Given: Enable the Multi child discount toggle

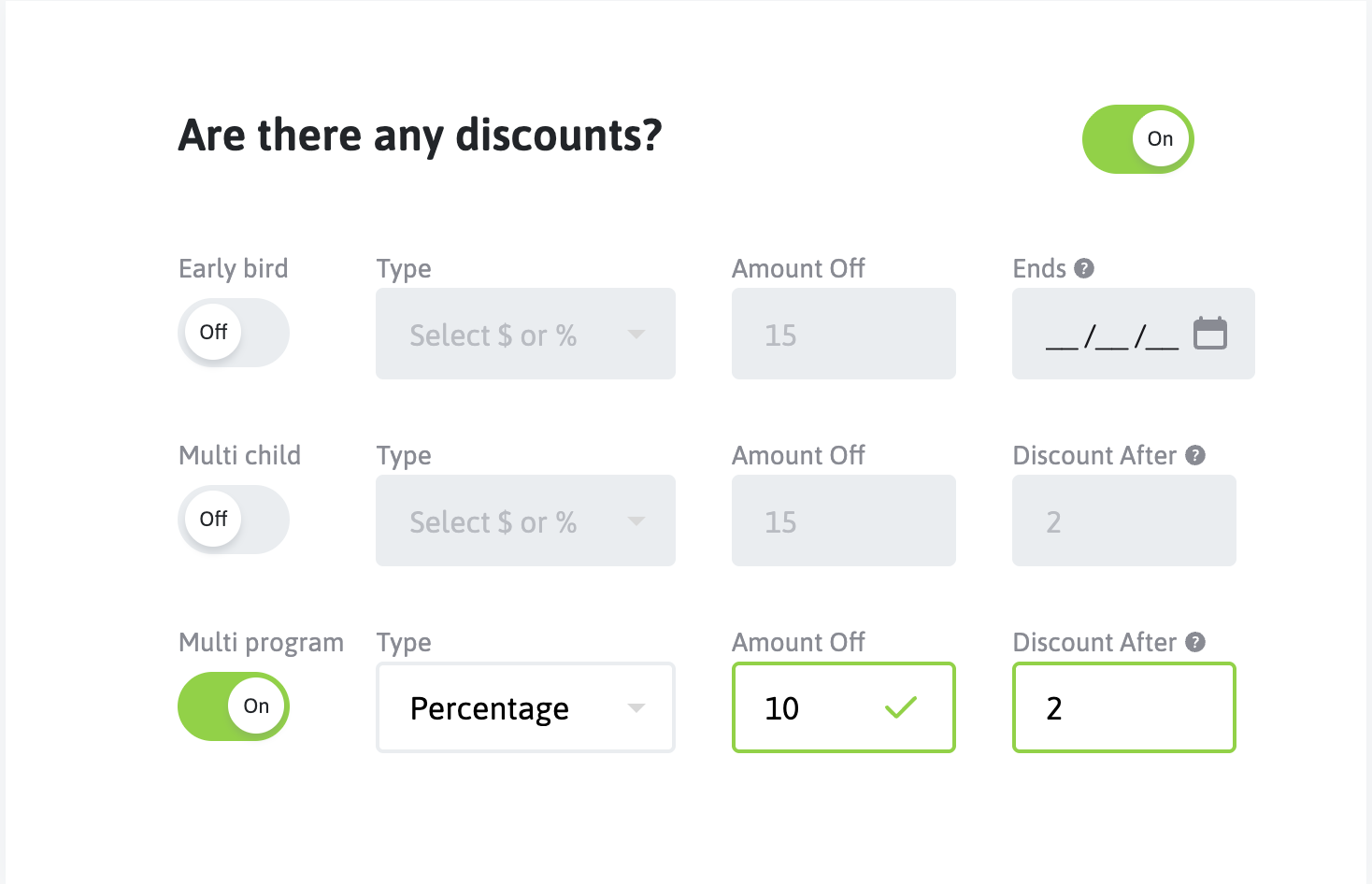Looking at the screenshot, I should click(234, 520).
